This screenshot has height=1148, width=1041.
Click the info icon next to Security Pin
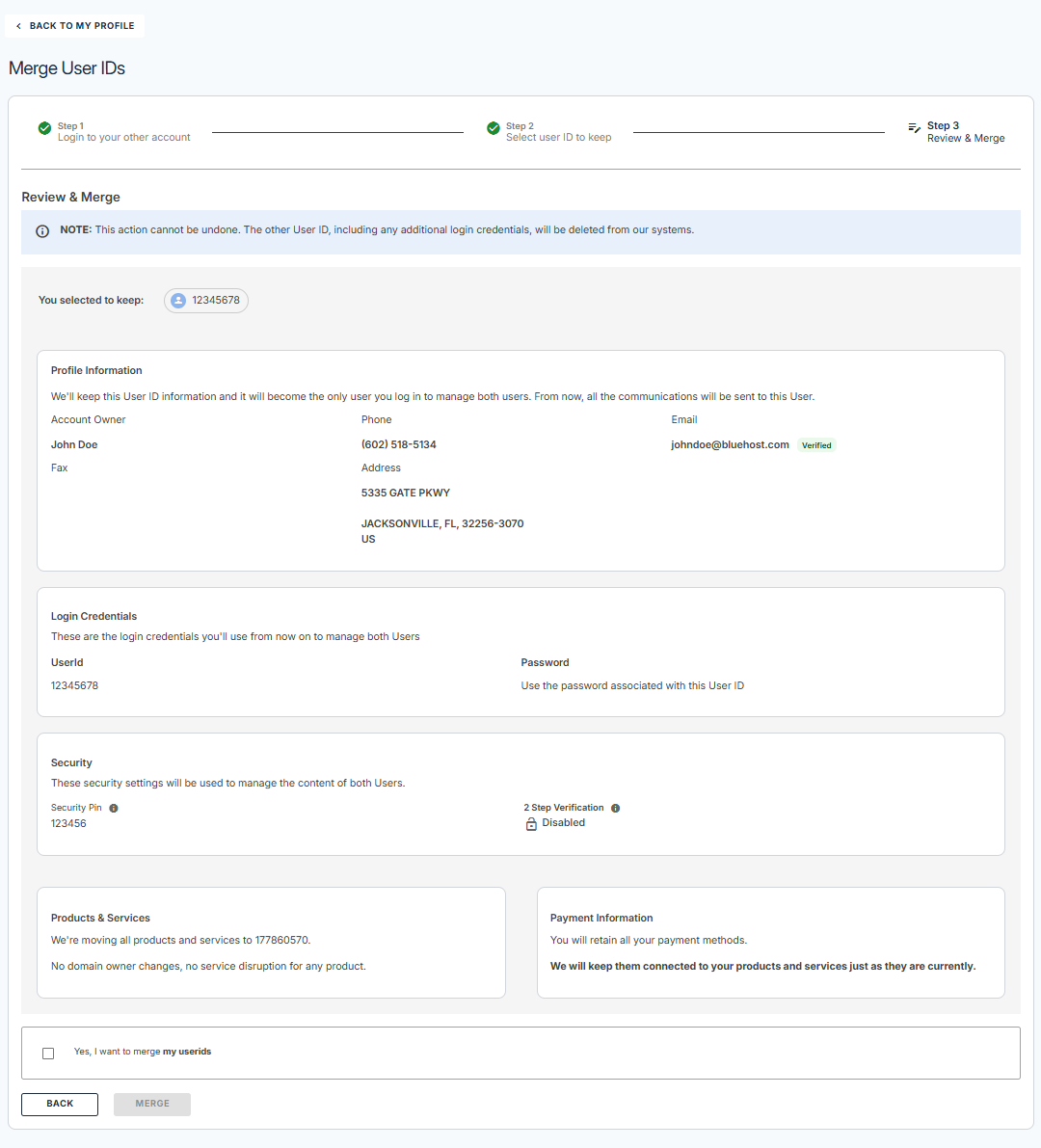(x=113, y=807)
